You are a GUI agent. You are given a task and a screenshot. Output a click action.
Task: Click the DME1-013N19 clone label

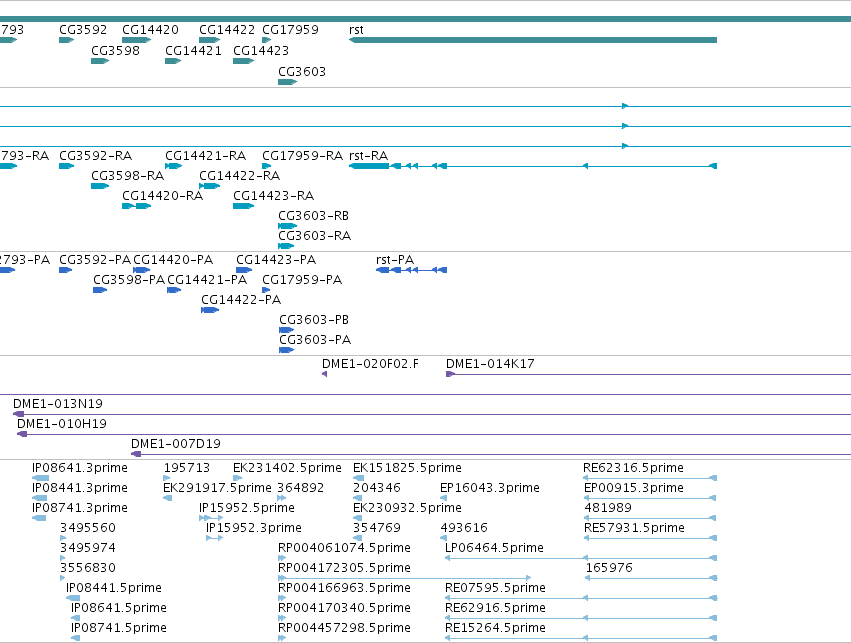click(58, 404)
